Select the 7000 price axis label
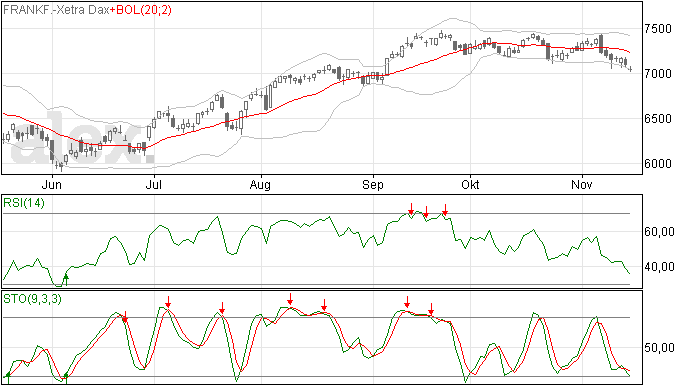The height and width of the screenshot is (387, 690). tap(658, 74)
